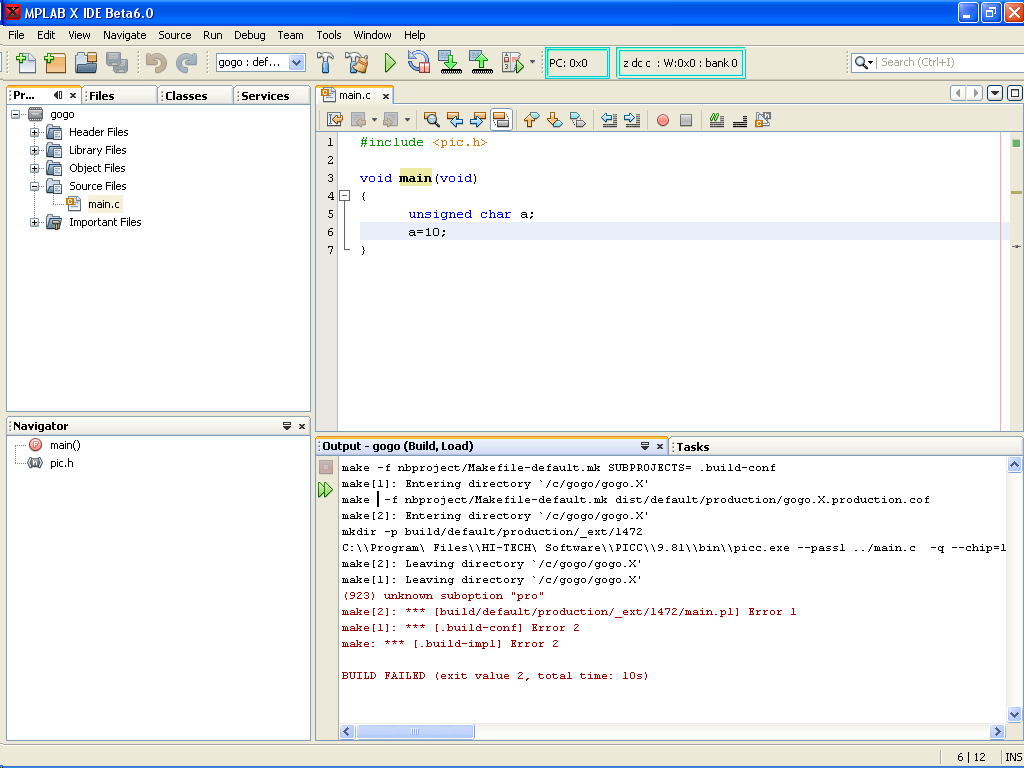Image resolution: width=1024 pixels, height=768 pixels.
Task: Select main.c in Source Files tree
Action: tap(103, 204)
